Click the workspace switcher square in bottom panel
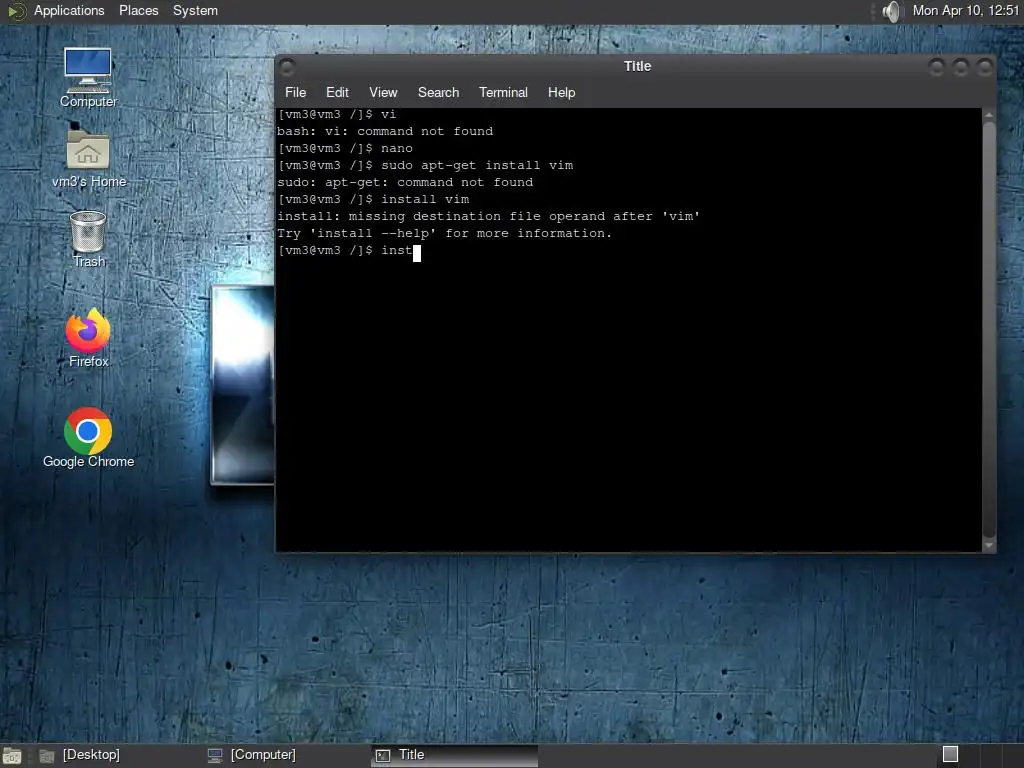Screen dimensions: 1024x768 click(951, 754)
